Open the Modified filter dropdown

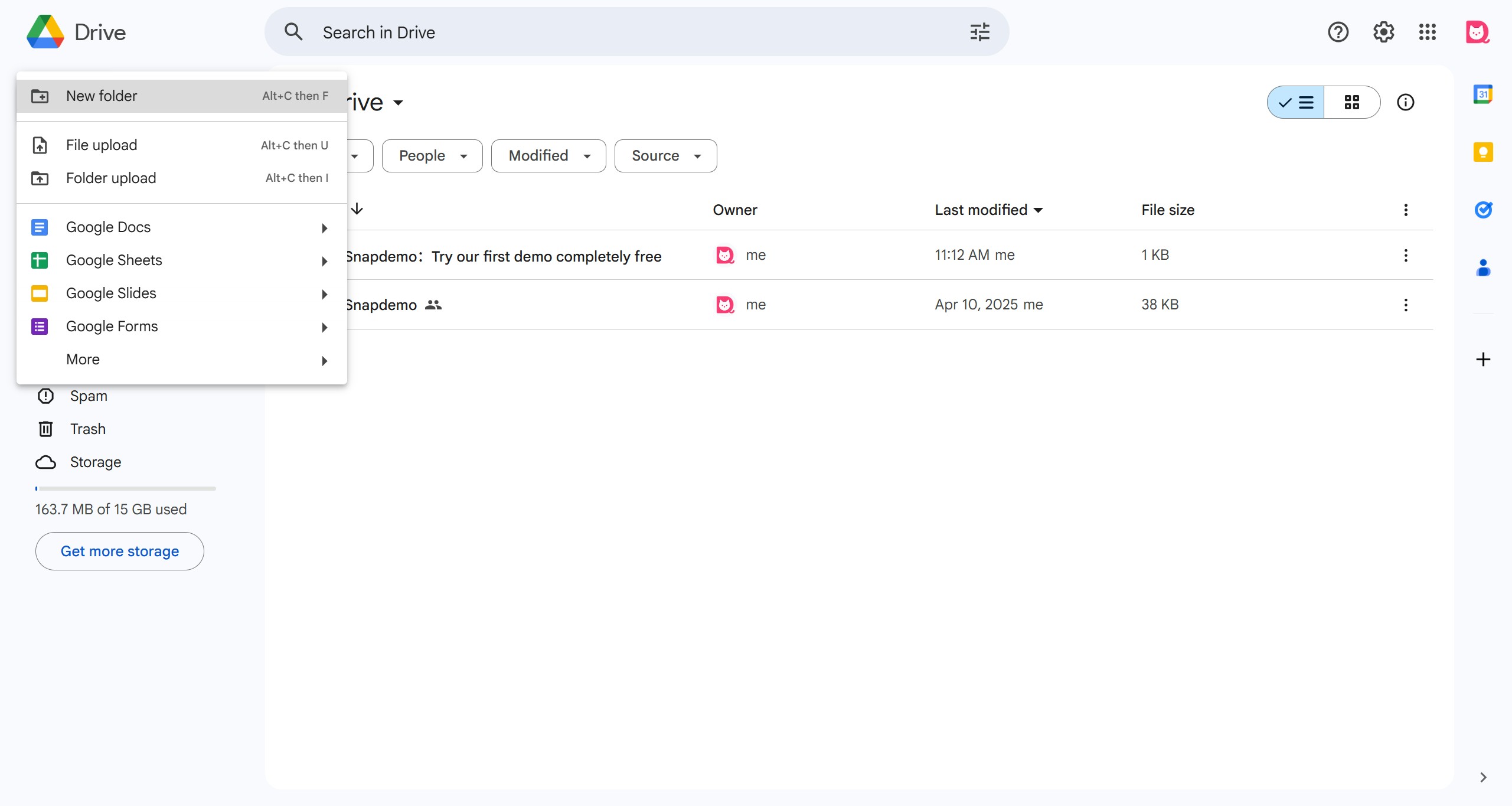tap(548, 156)
